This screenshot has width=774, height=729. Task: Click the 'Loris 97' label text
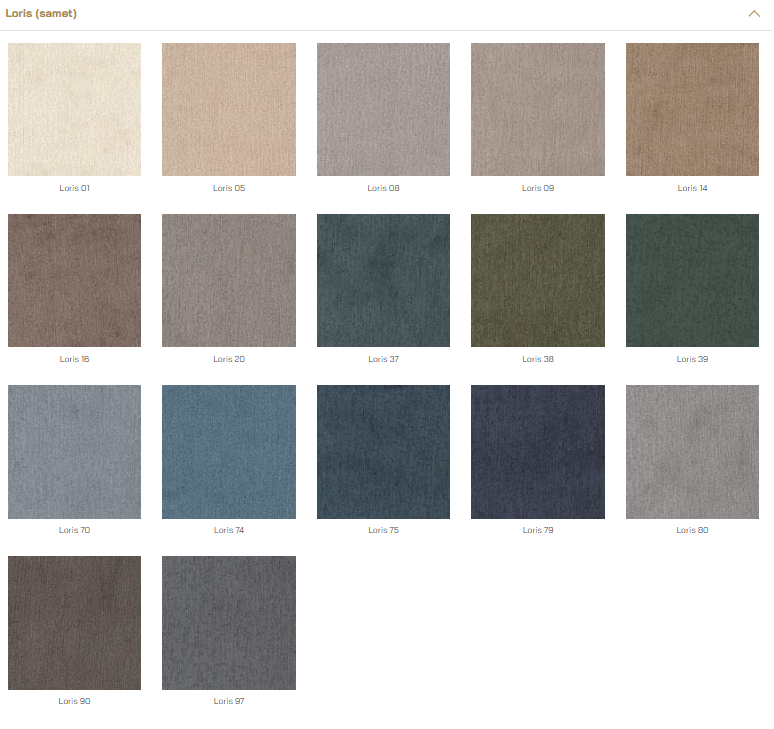[229, 701]
